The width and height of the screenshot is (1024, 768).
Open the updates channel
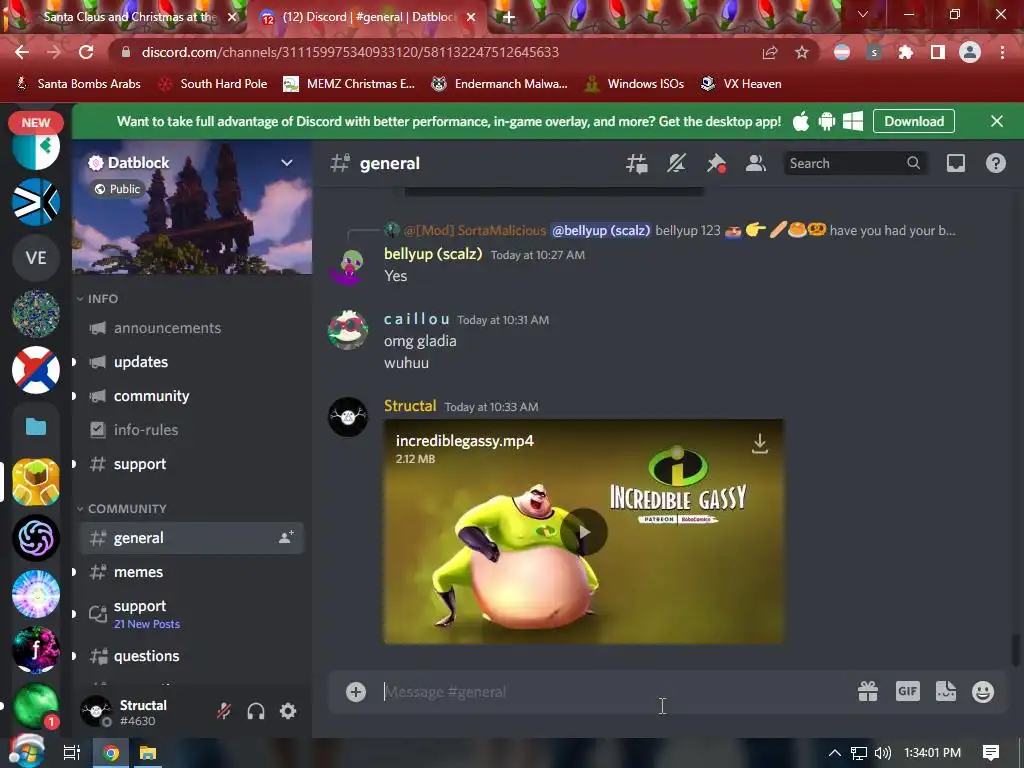192,362
